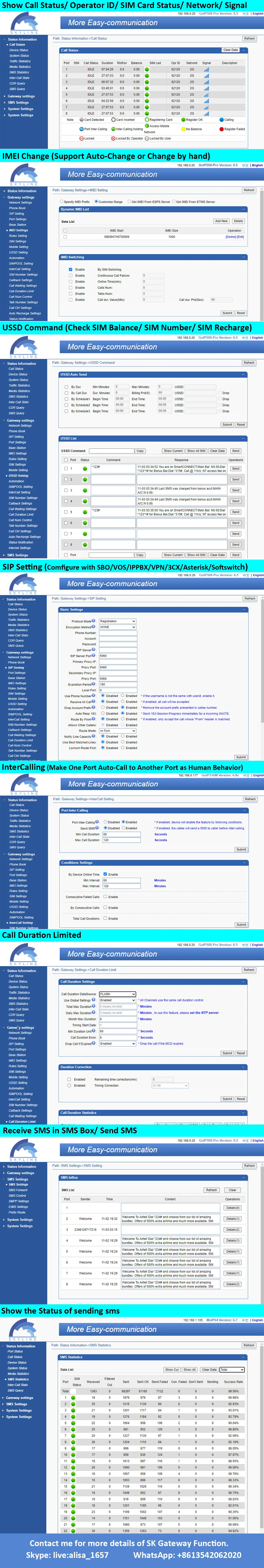Screen dimensions: 264x1568
Task: Click Add New in Dynamic IMEI List
Action: click(222, 221)
